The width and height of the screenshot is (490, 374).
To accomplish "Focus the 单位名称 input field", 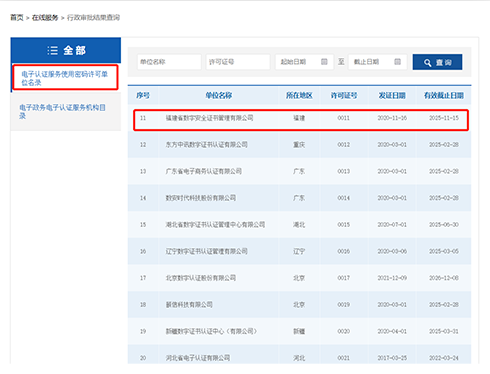I will (x=169, y=62).
